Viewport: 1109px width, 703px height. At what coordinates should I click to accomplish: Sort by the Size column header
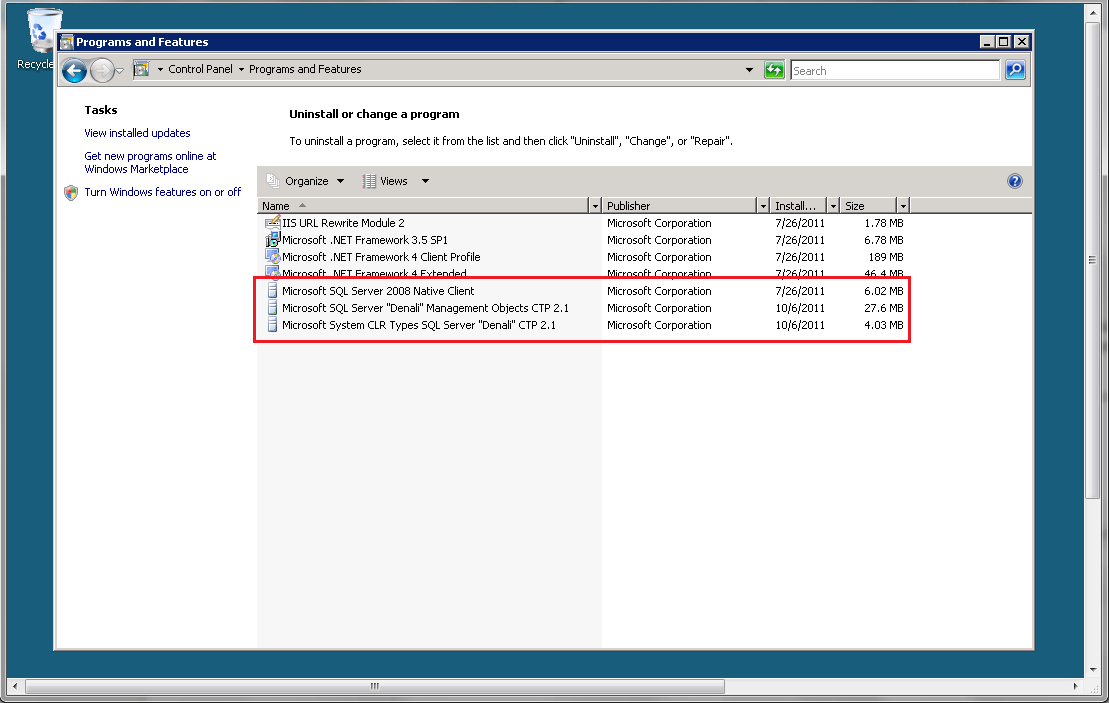point(868,206)
